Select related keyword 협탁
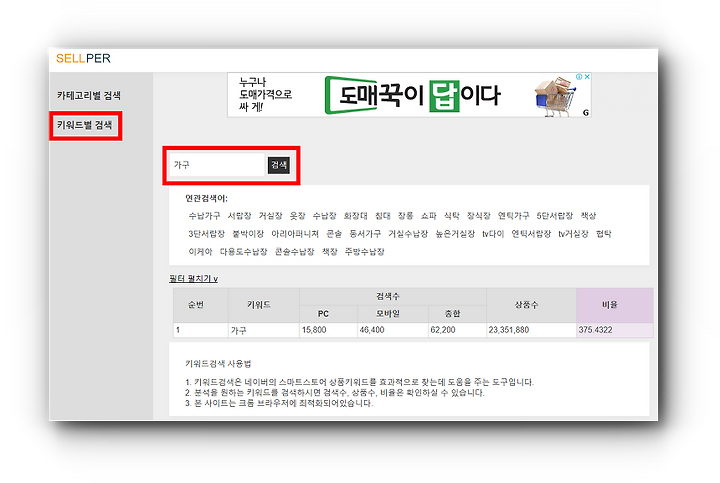720x483 pixels. click(604, 234)
